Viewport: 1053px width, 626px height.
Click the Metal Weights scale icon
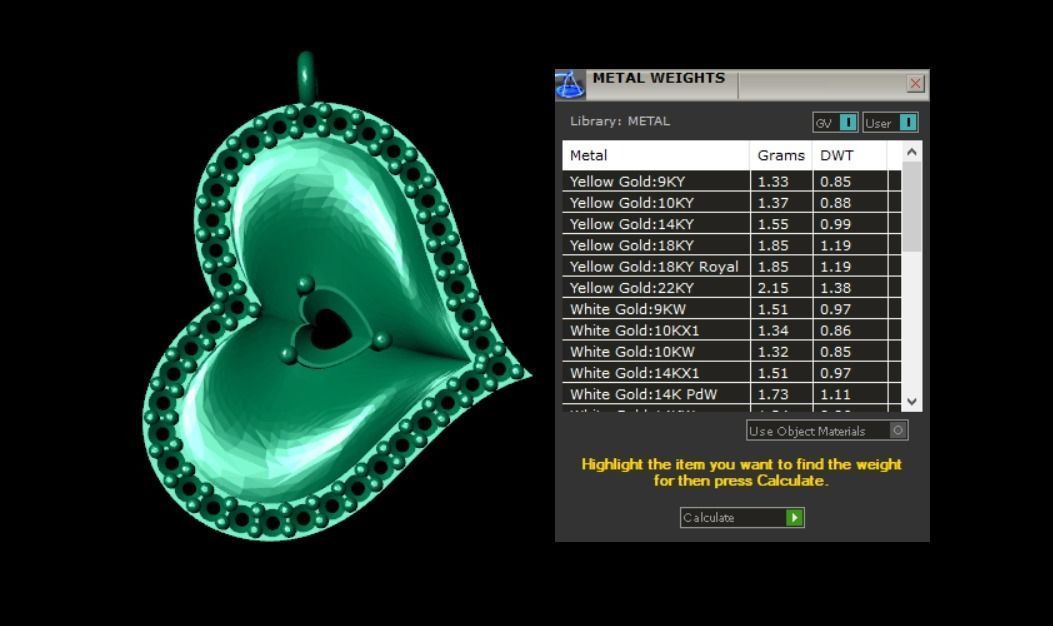[569, 85]
